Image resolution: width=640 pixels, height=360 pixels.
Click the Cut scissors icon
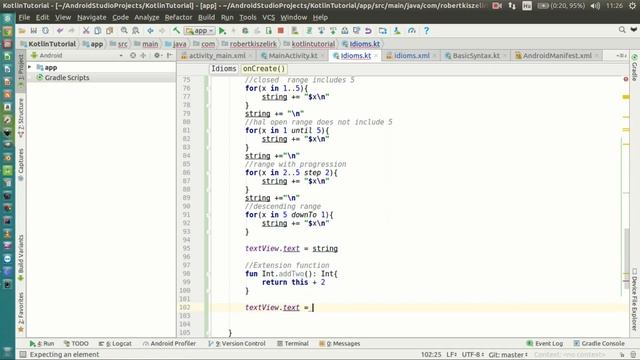(86, 31)
